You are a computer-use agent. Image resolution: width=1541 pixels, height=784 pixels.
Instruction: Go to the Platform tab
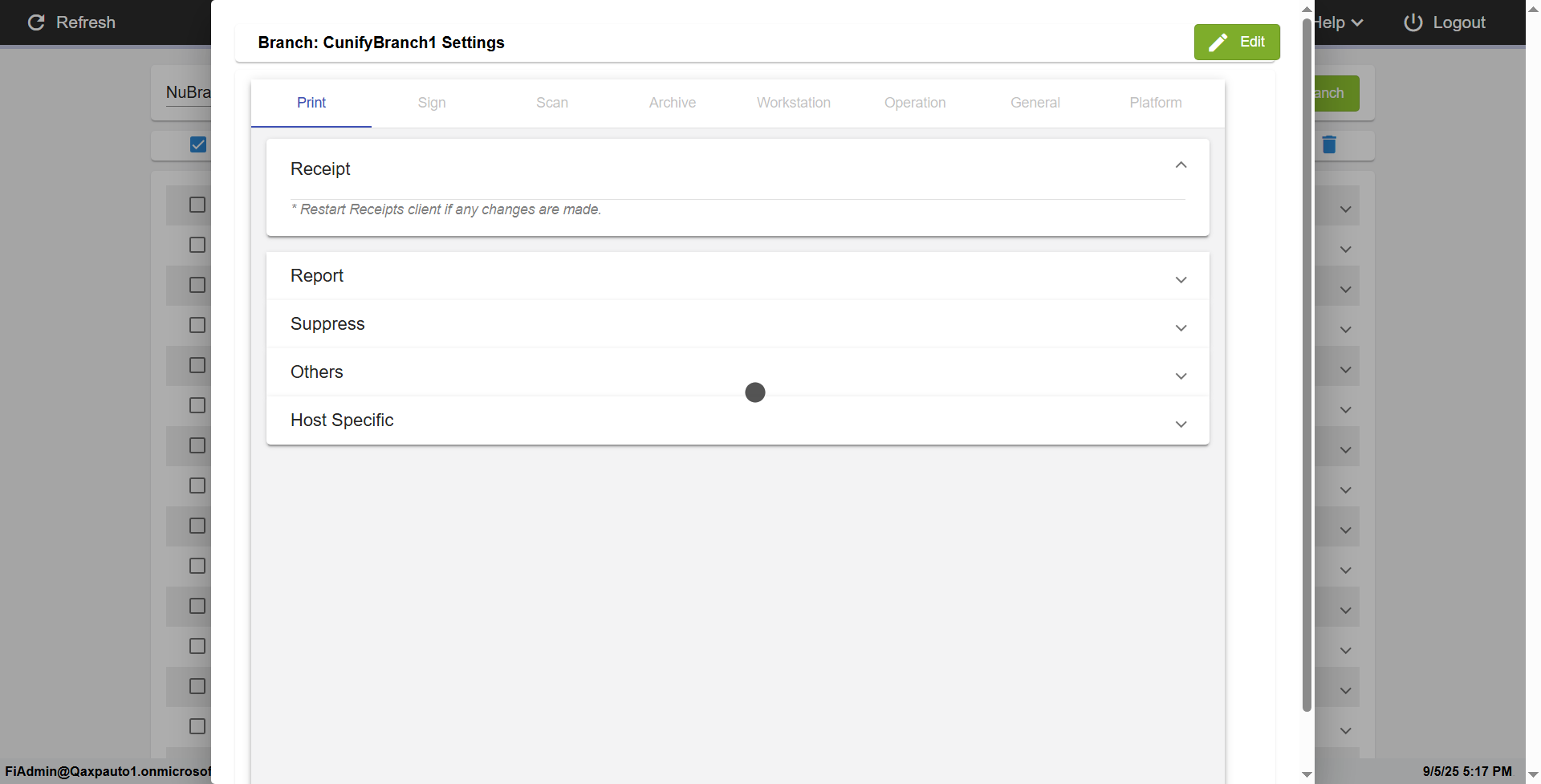(x=1156, y=103)
